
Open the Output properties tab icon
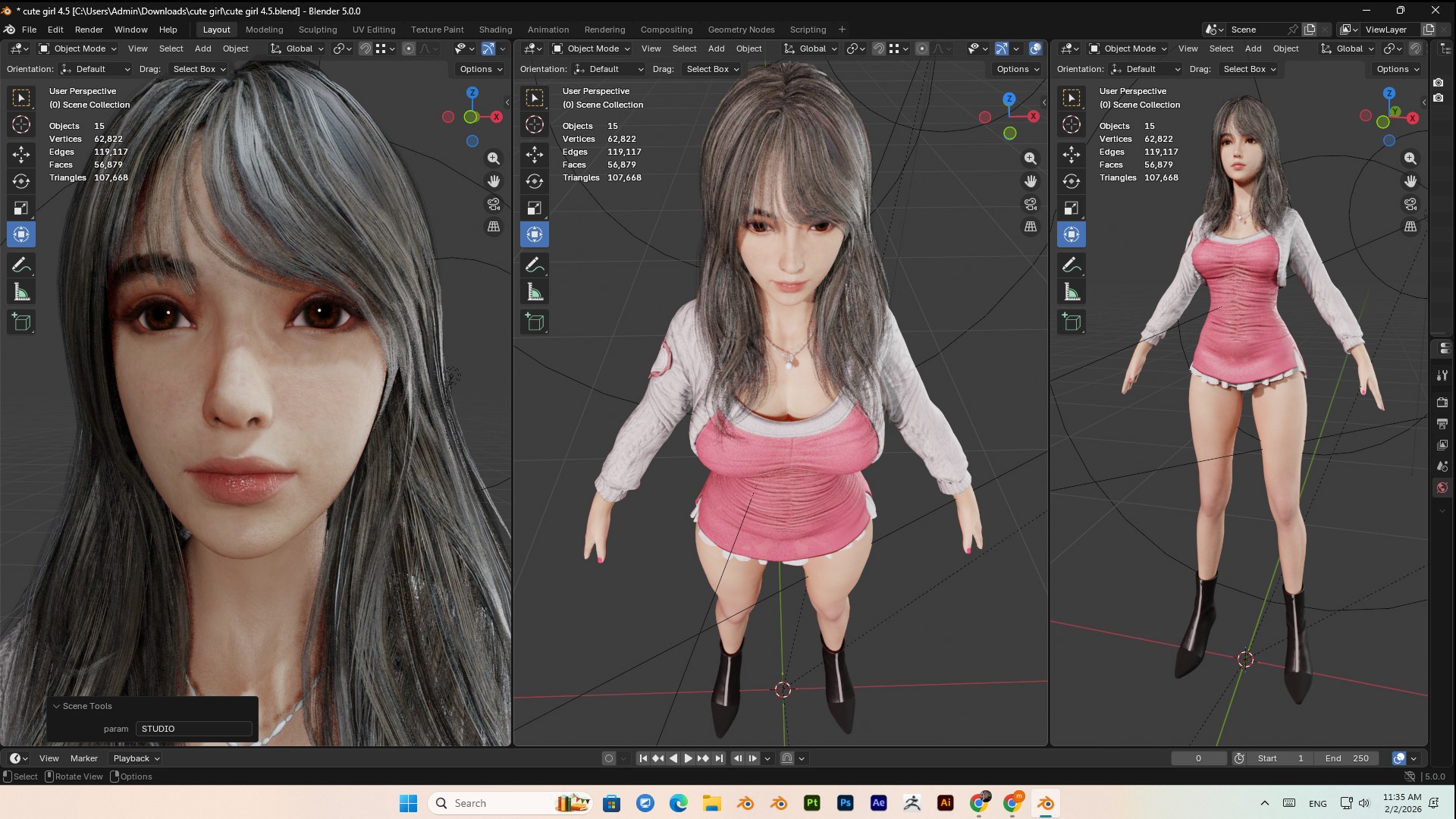(1442, 423)
